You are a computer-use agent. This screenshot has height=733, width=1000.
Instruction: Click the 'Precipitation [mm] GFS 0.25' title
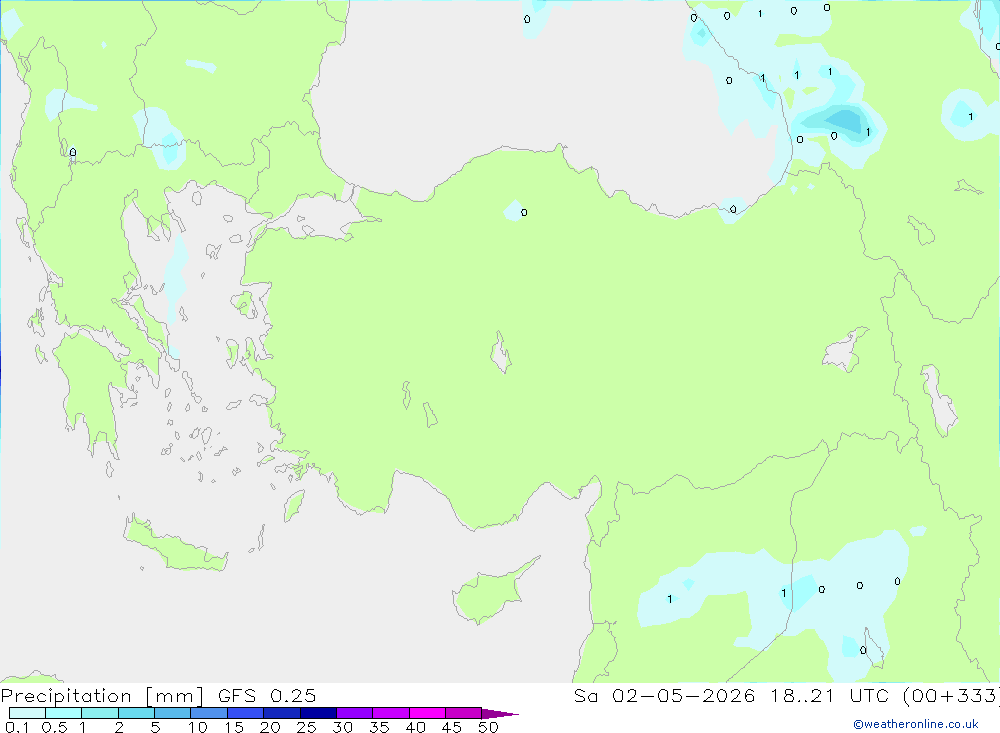point(158,695)
